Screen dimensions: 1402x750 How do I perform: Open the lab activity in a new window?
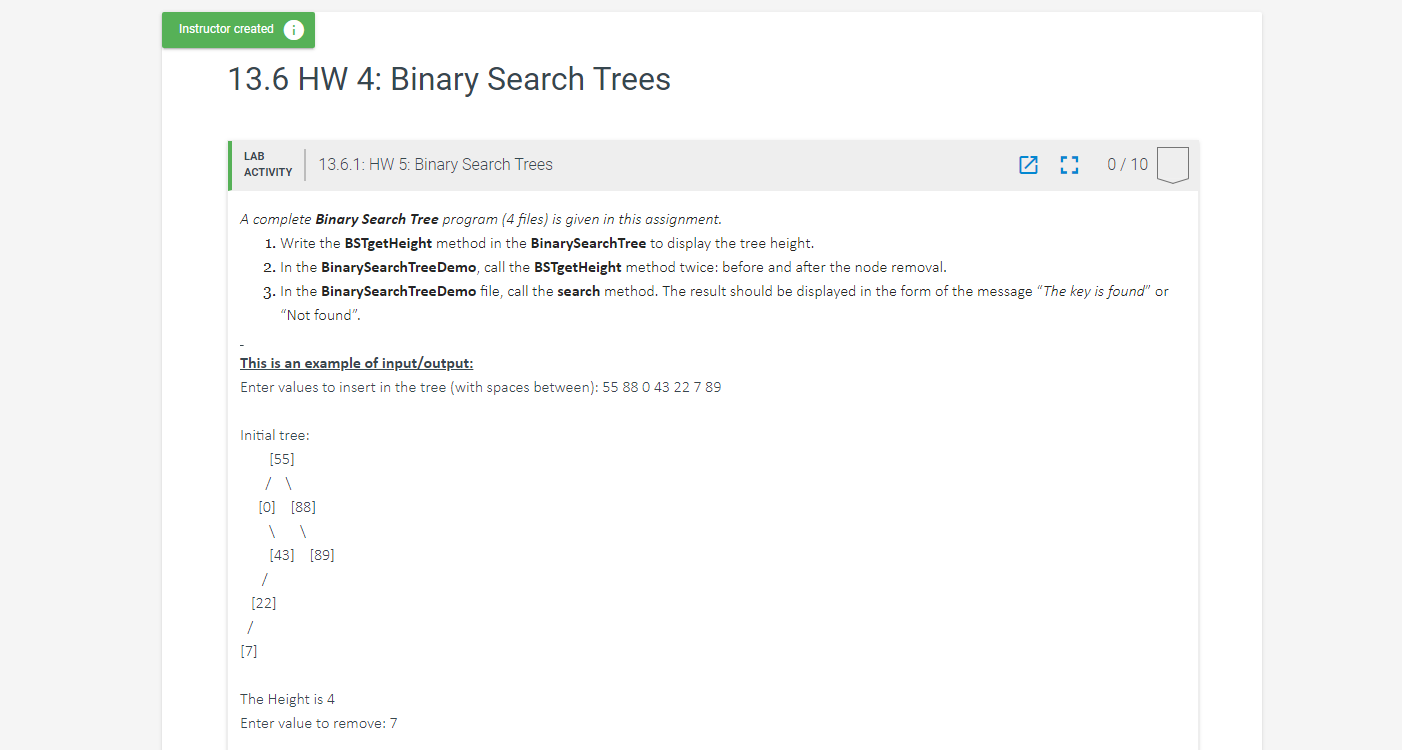click(1028, 164)
